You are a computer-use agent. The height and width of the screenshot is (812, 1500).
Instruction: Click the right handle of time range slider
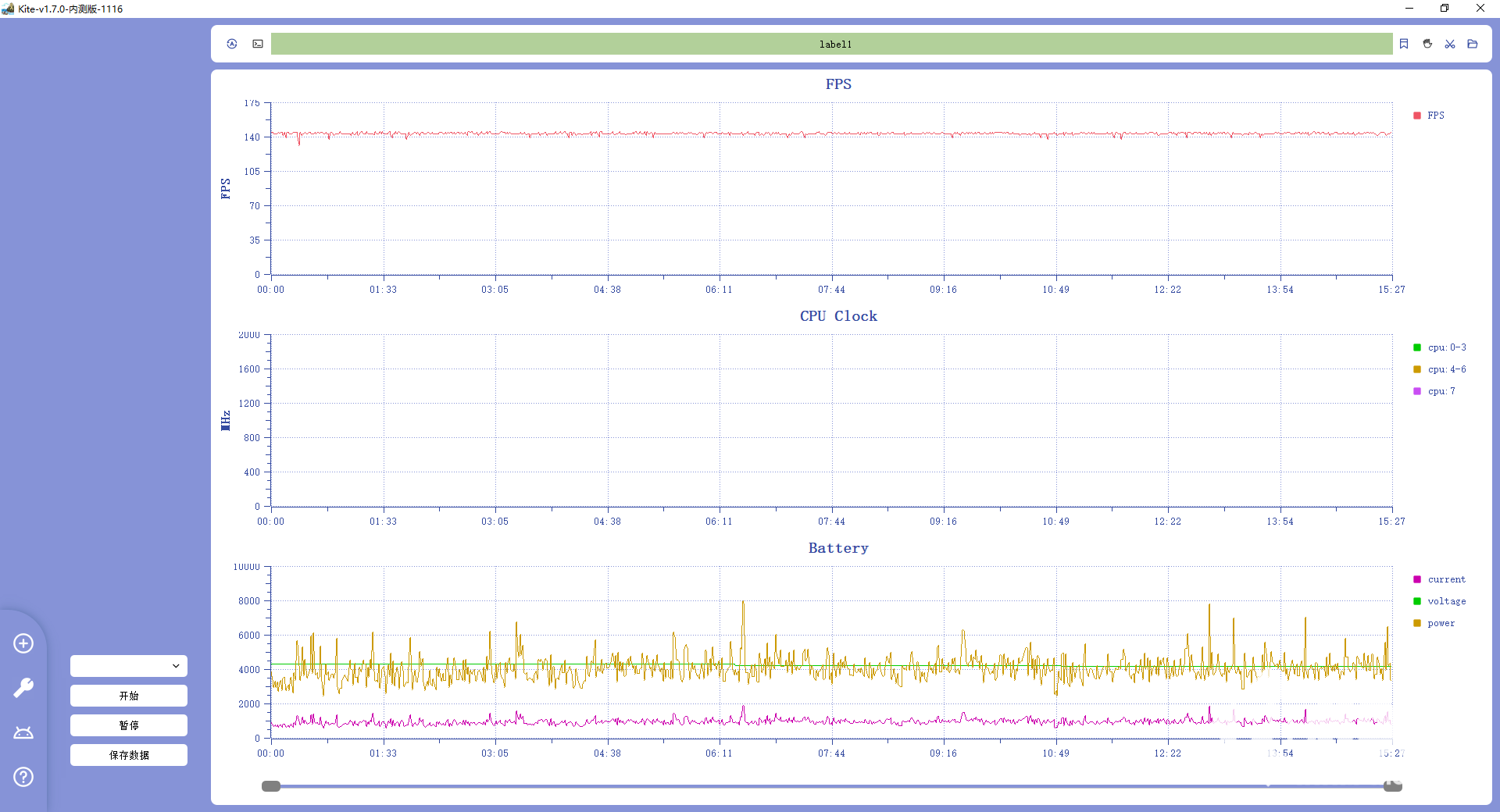click(1393, 786)
